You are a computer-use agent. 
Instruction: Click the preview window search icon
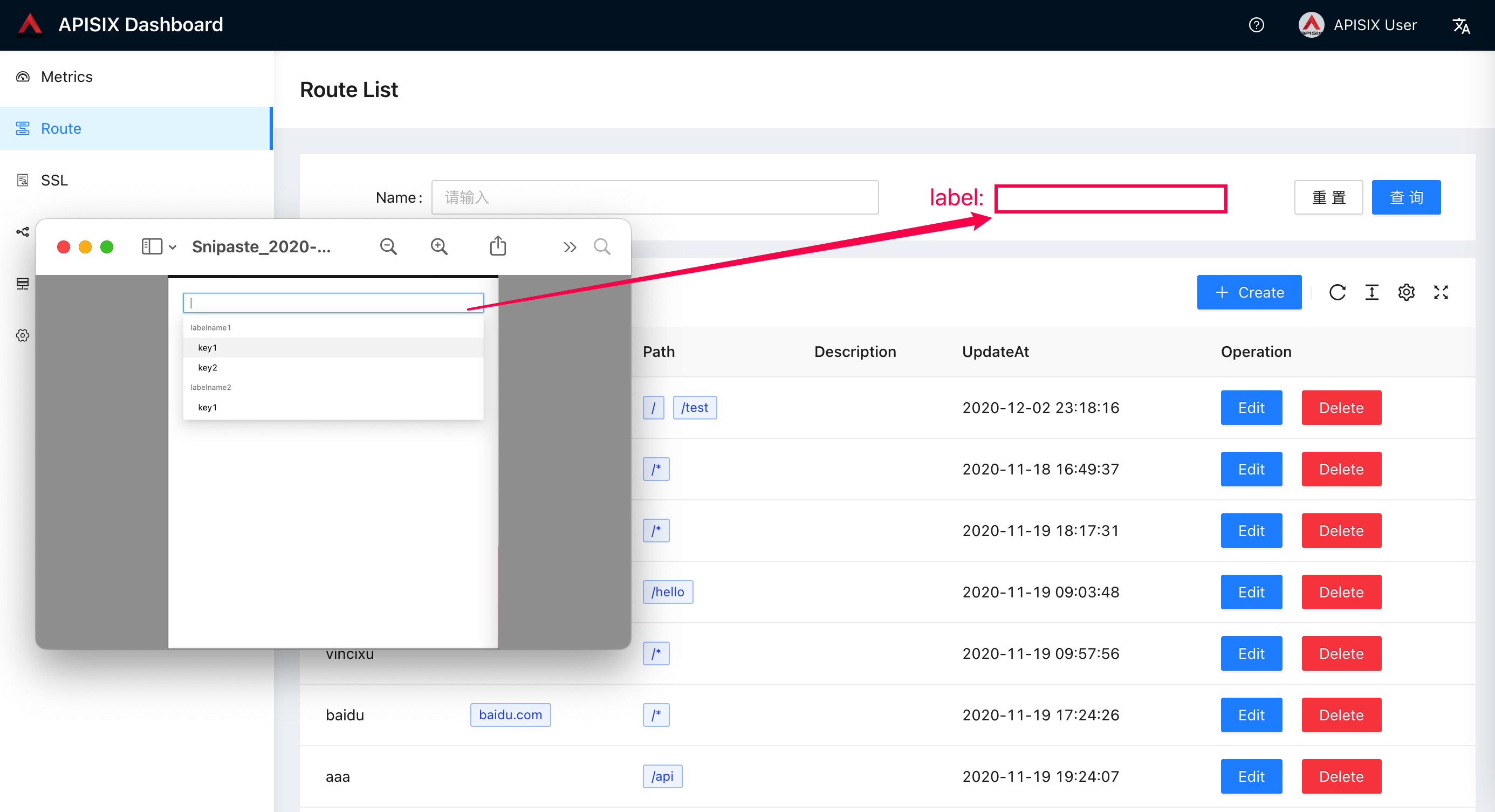(602, 246)
